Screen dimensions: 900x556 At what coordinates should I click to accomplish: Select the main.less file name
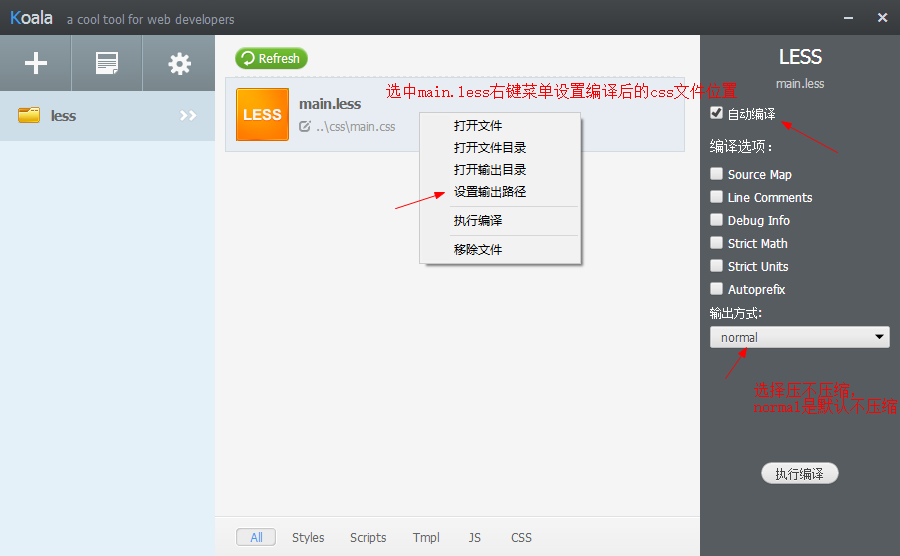[x=330, y=104]
